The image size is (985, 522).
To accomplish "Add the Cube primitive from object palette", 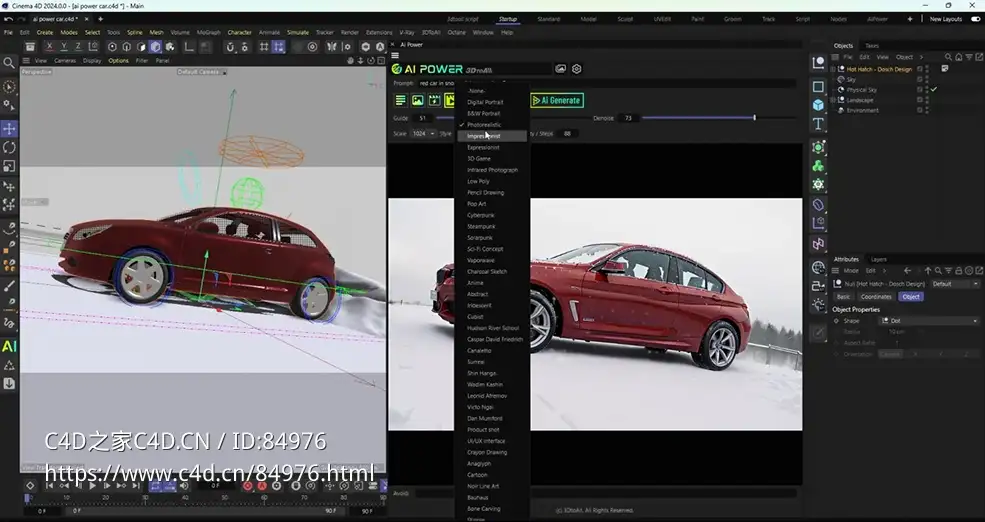I will (x=818, y=105).
